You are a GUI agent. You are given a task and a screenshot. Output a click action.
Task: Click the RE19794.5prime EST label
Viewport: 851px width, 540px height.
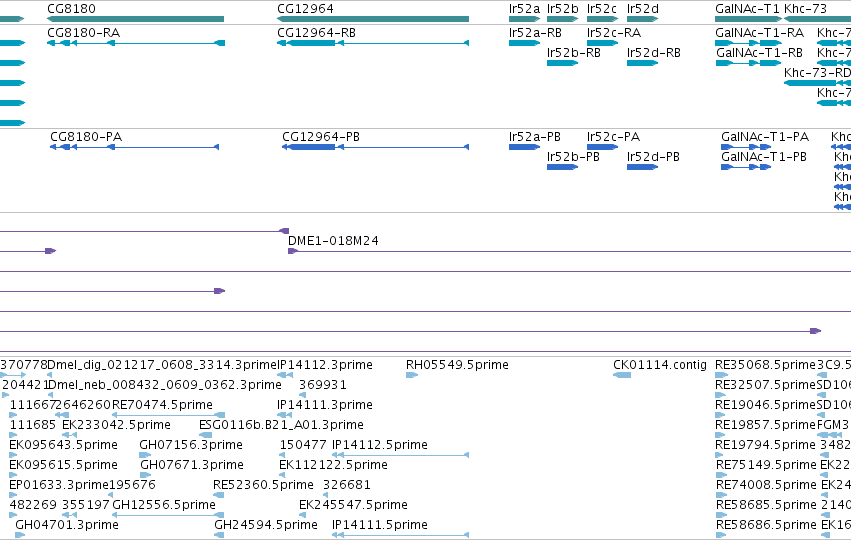[x=766, y=445]
